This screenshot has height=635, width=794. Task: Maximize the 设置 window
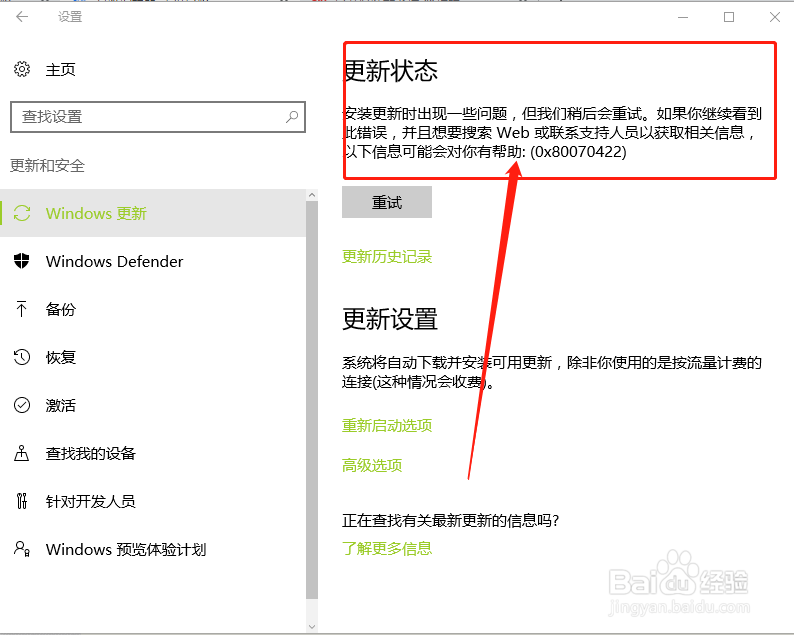[x=729, y=17]
